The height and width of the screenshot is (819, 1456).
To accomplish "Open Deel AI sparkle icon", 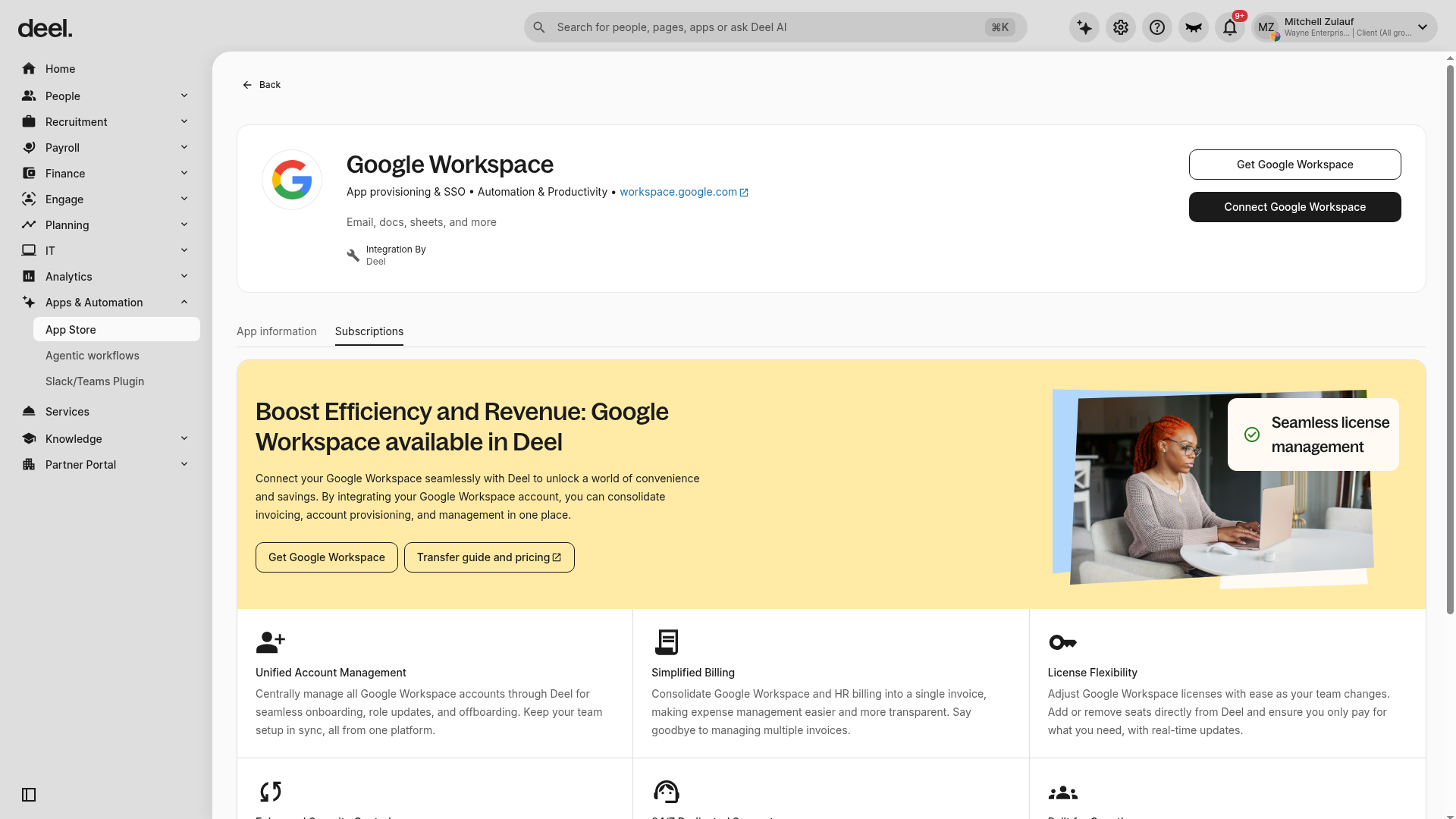I will 1084,27.
